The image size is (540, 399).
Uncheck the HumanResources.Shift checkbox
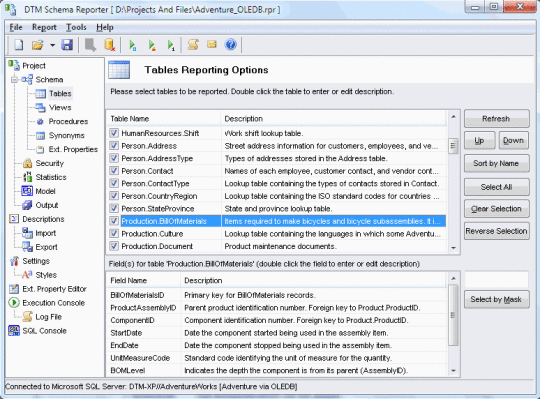(114, 133)
